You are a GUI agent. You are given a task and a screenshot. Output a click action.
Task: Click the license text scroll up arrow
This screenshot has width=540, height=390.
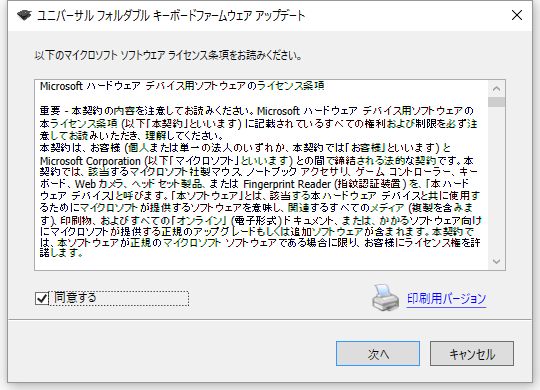(496, 89)
